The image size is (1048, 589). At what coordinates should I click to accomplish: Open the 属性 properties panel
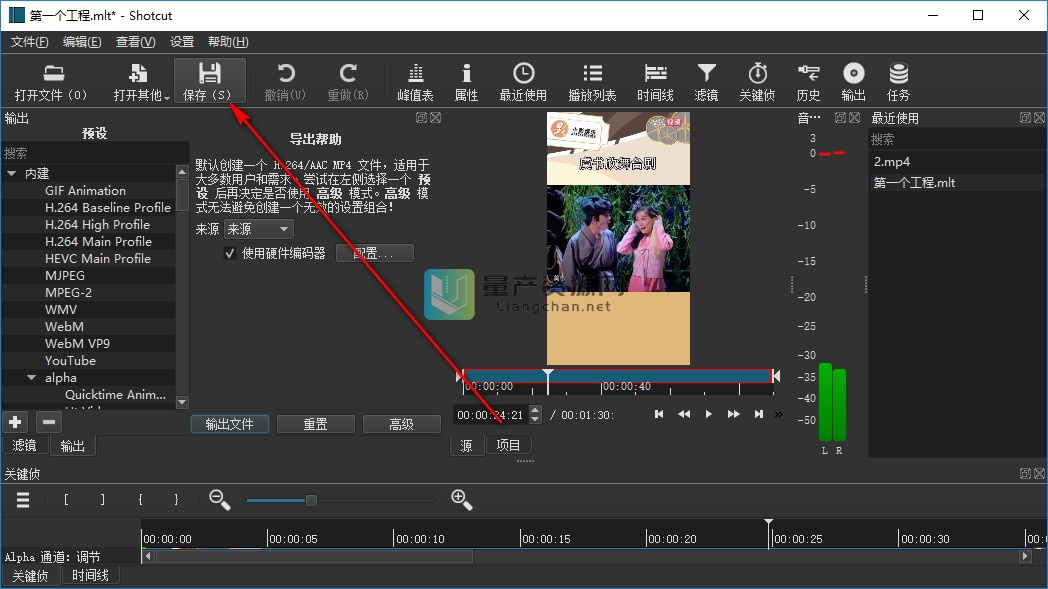click(466, 82)
